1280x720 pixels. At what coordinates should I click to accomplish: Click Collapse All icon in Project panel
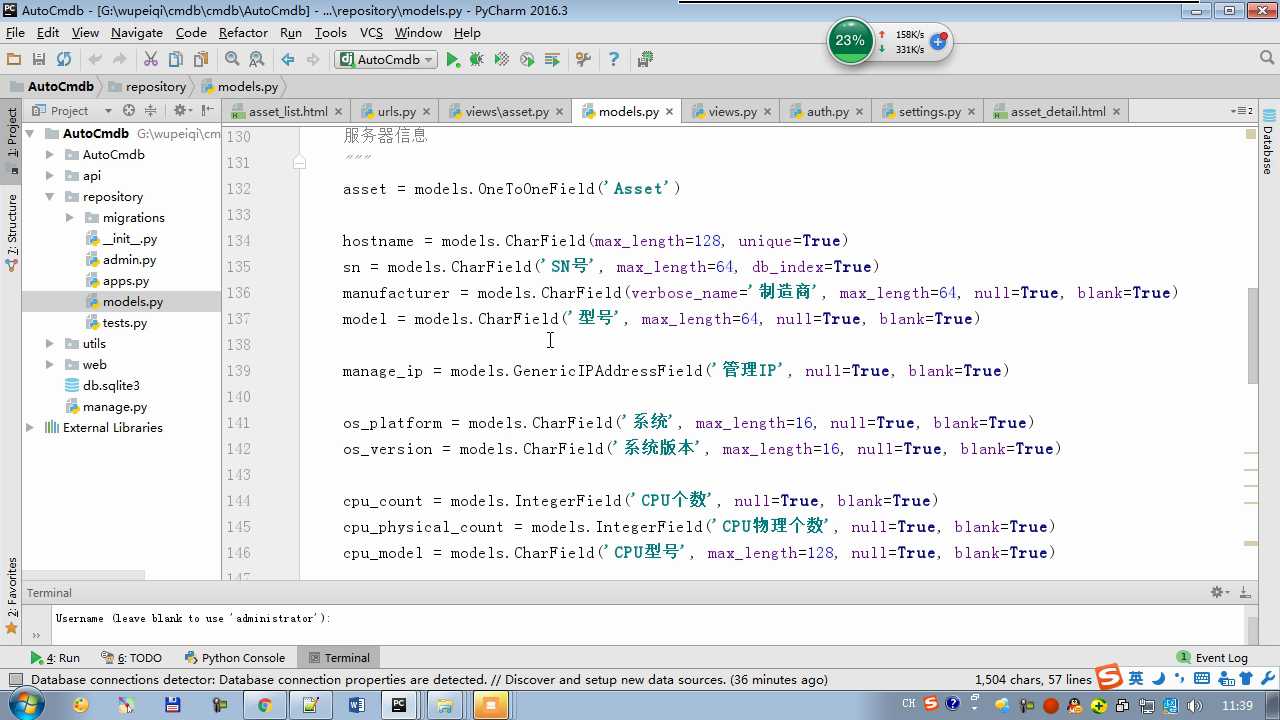pos(151,111)
